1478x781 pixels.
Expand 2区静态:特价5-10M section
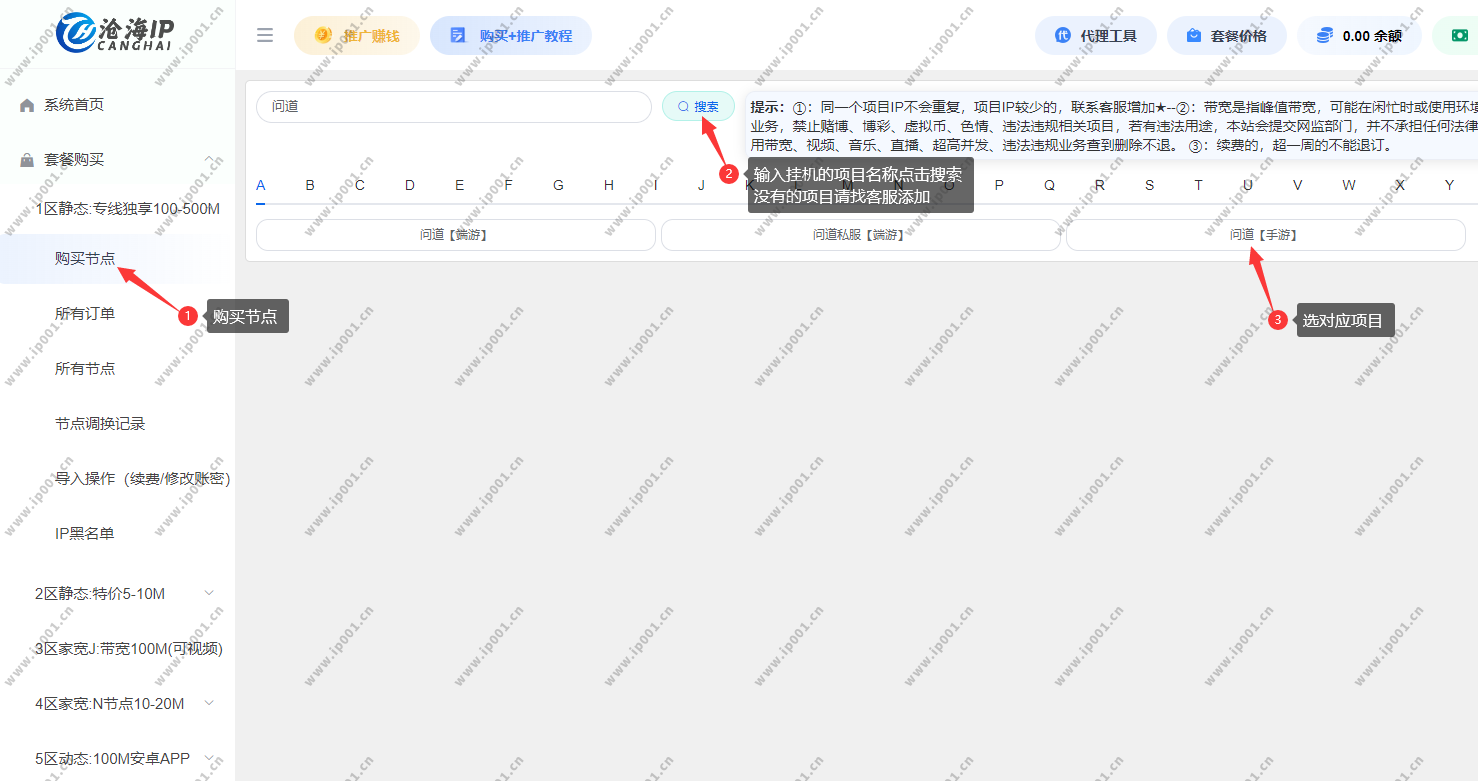(209, 593)
